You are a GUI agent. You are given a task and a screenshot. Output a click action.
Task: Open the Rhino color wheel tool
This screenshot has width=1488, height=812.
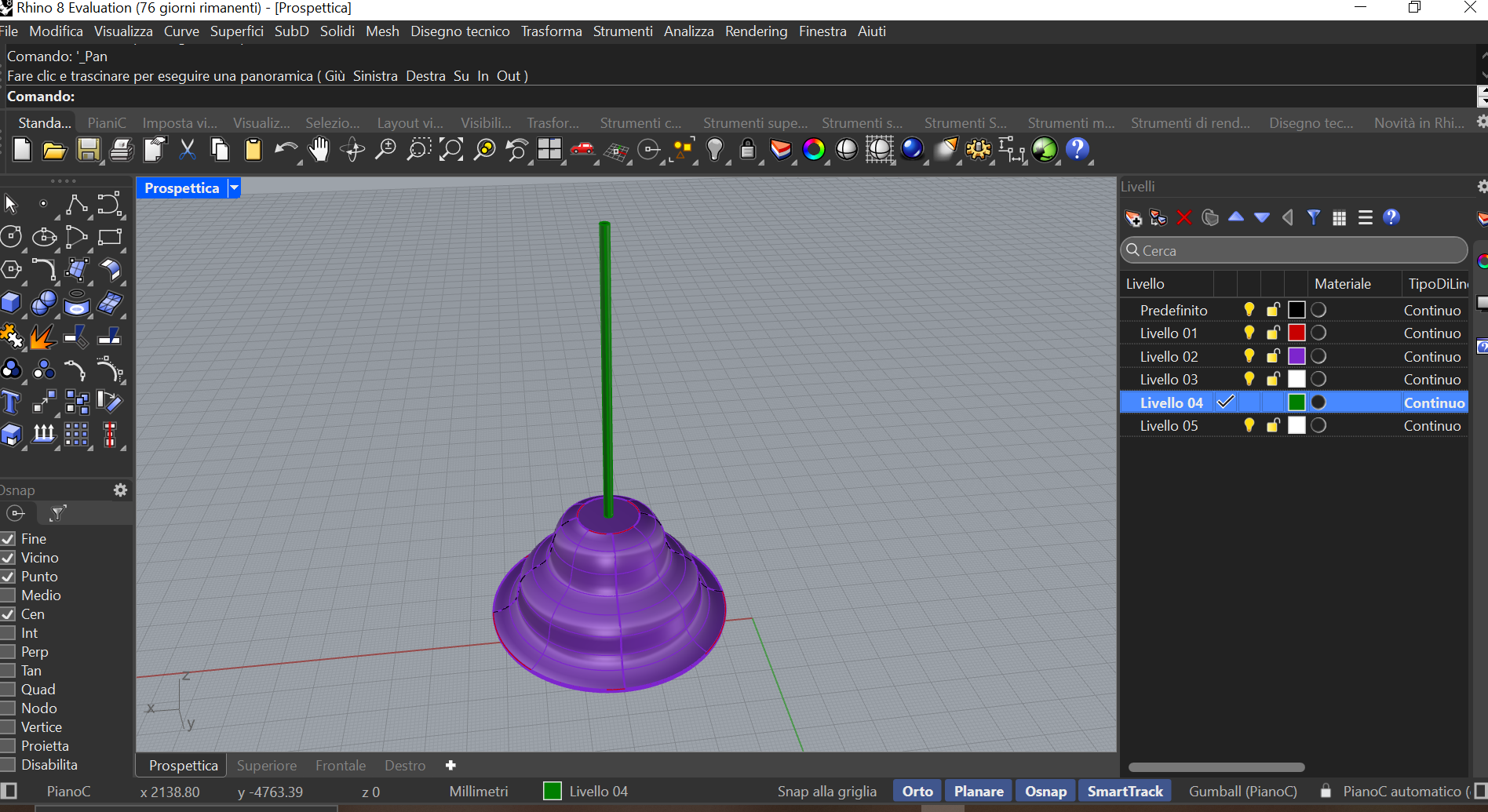[815, 149]
